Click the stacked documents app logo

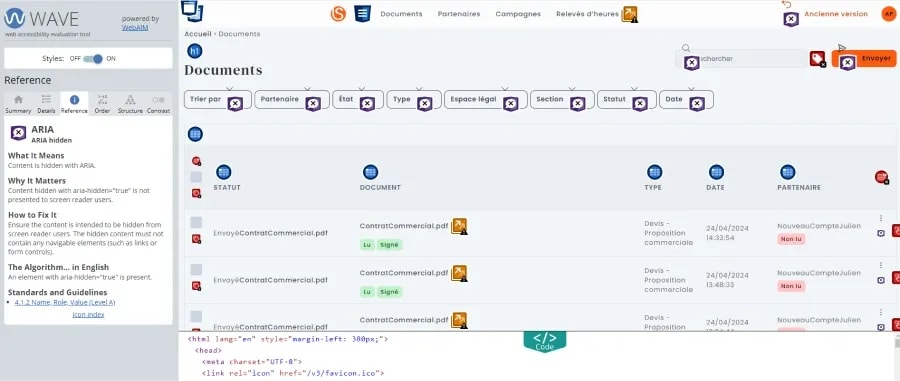click(x=192, y=11)
